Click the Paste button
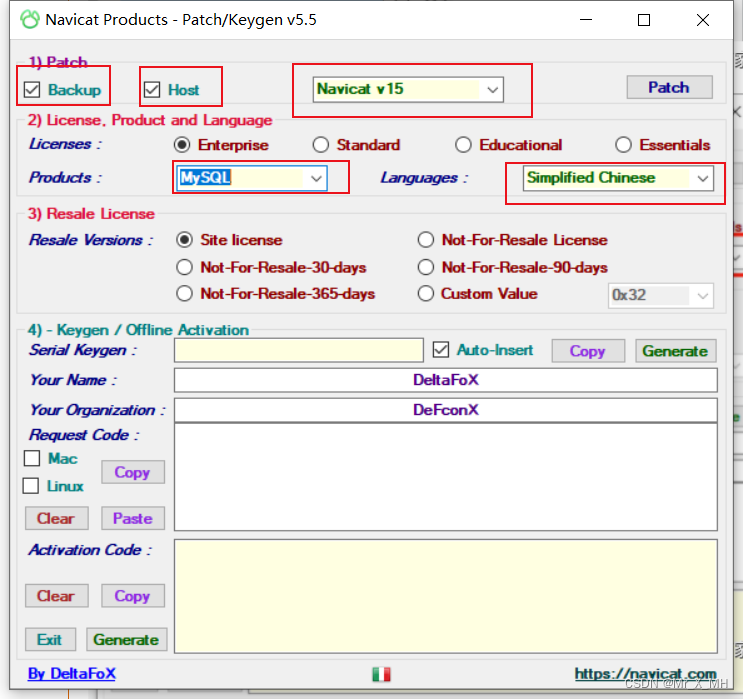Viewport: 743px width, 699px height. (133, 518)
